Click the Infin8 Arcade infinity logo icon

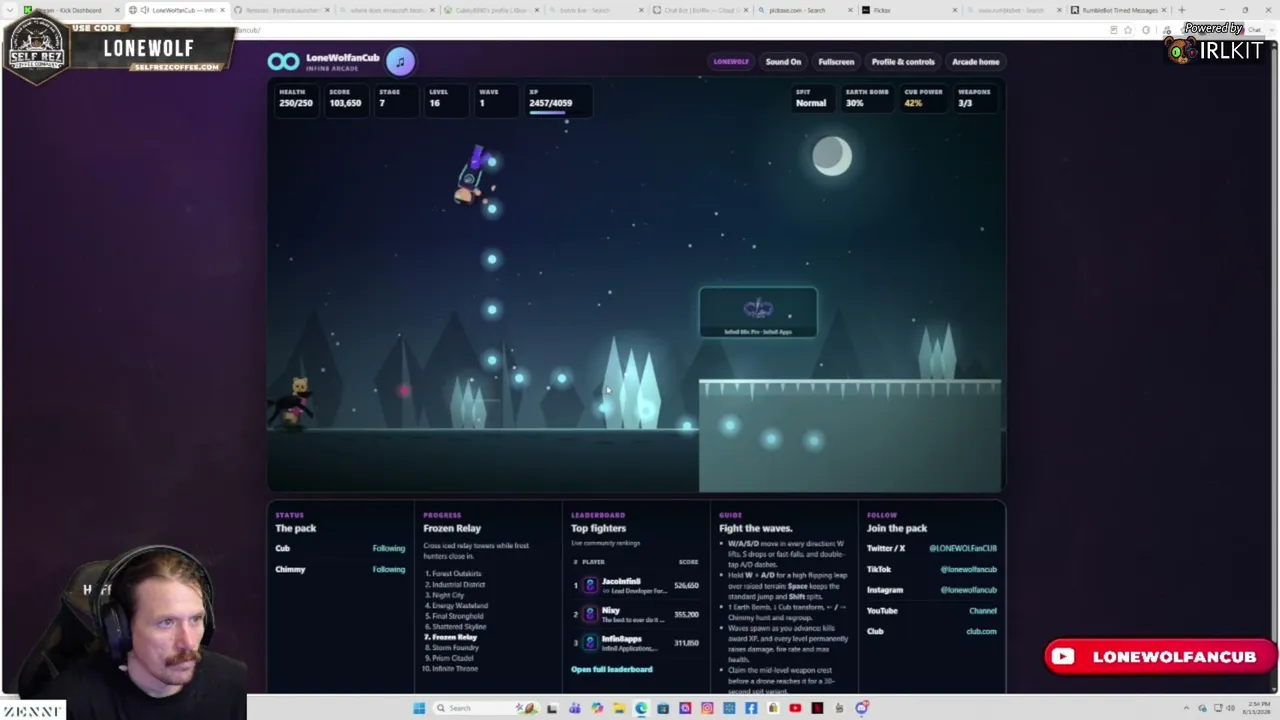283,62
